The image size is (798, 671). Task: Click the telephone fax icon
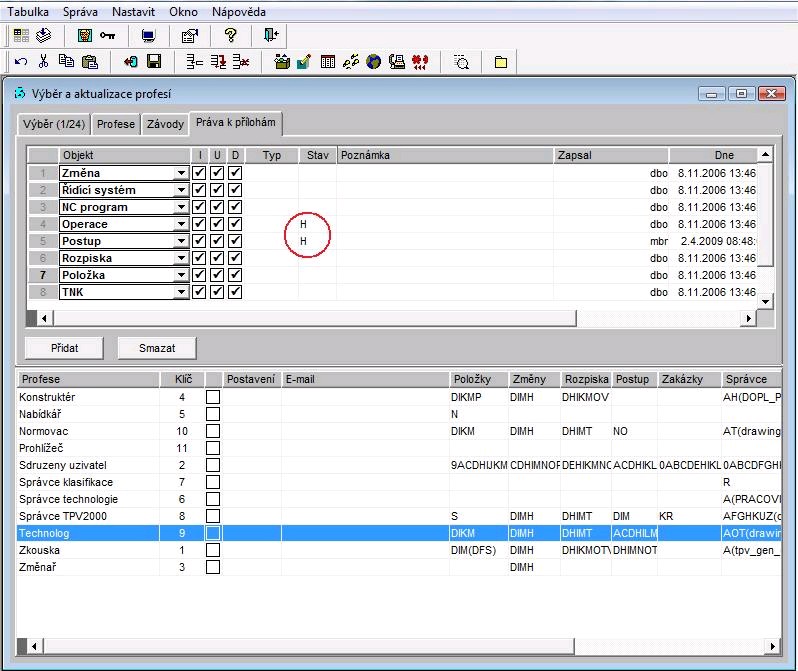pos(396,62)
